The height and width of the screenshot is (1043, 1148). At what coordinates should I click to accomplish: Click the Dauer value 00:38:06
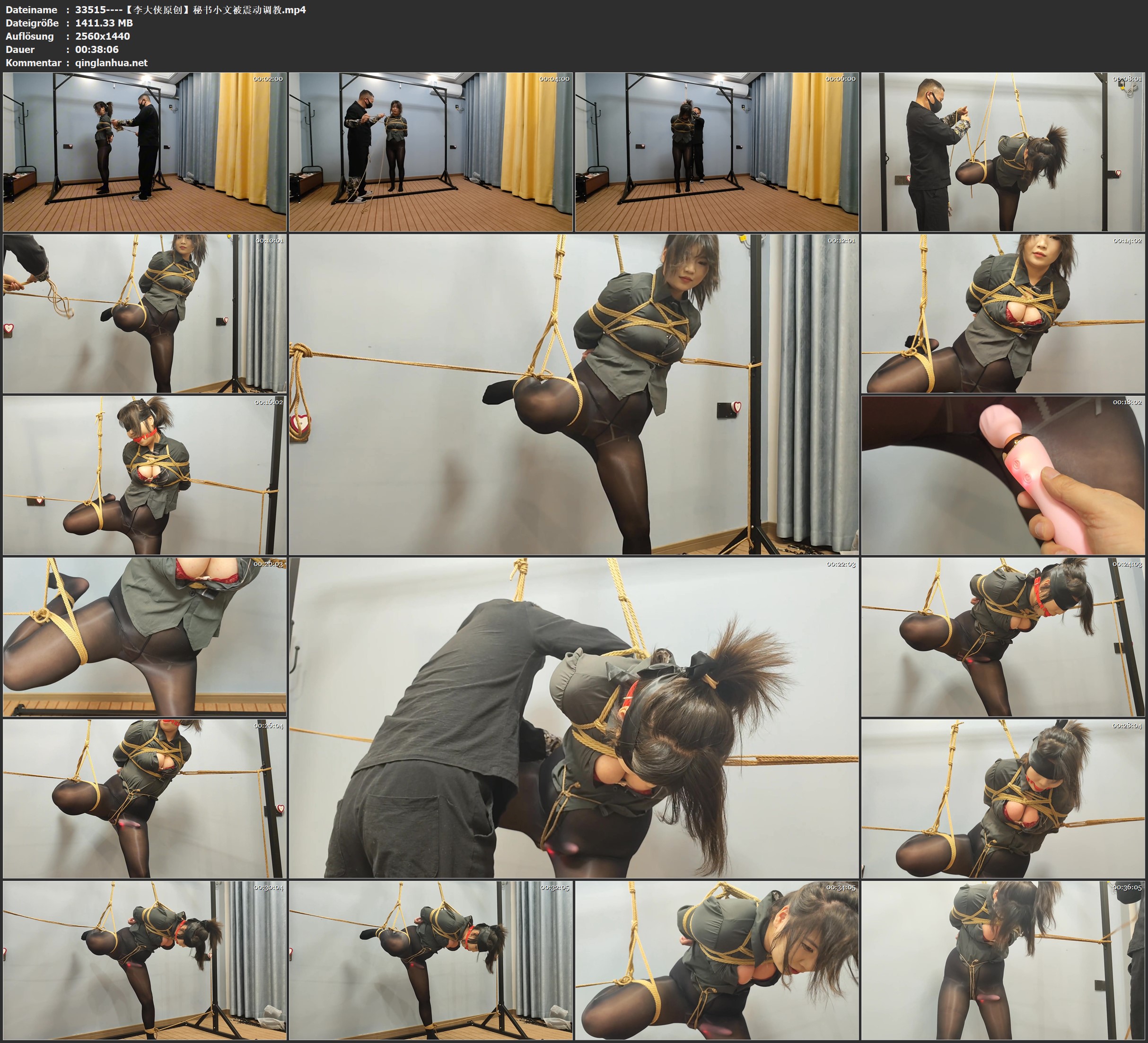tap(97, 50)
